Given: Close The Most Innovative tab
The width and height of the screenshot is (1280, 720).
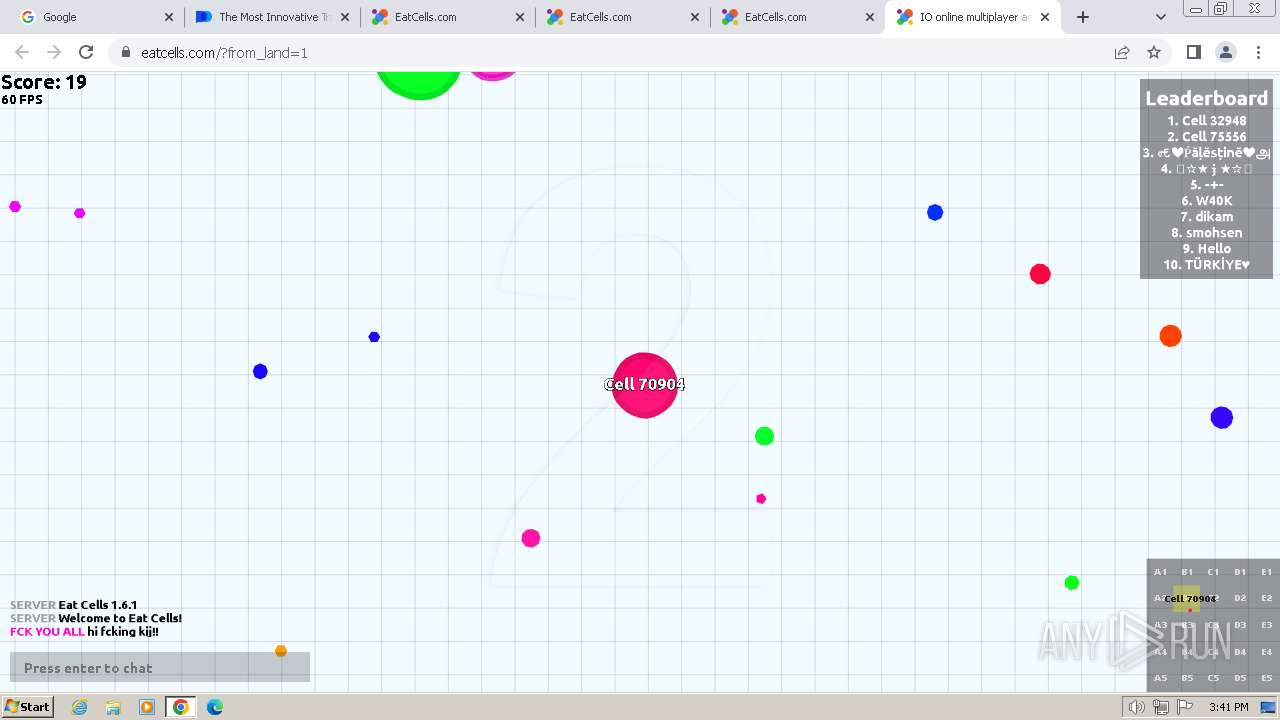Looking at the screenshot, I should coord(344,17).
